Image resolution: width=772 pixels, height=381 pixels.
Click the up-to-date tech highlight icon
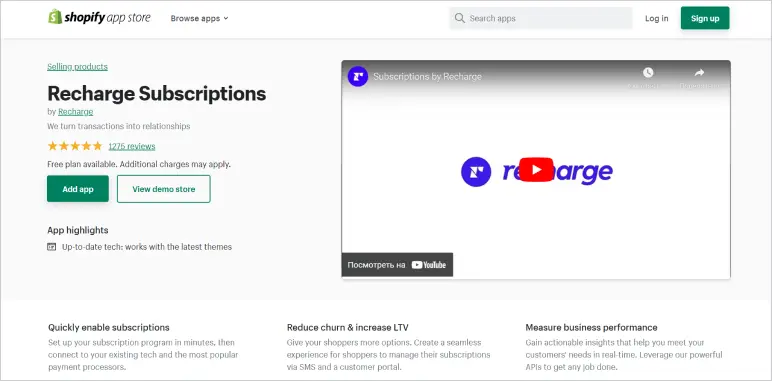(52, 247)
